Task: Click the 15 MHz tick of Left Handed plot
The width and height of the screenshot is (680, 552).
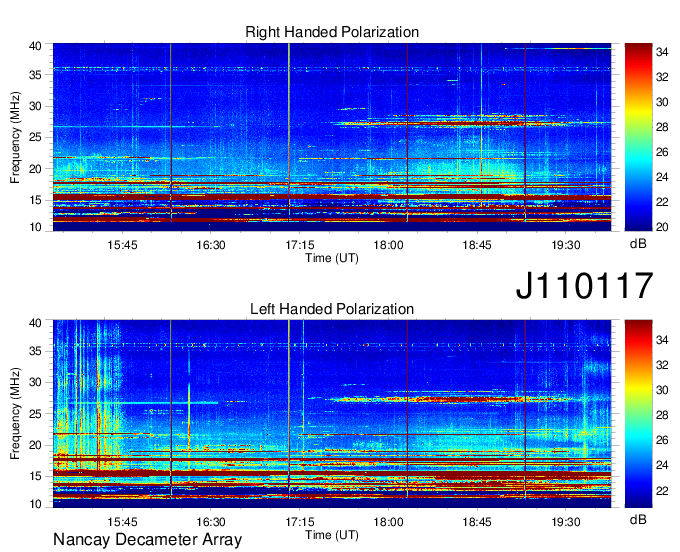Action: pyautogui.click(x=36, y=477)
